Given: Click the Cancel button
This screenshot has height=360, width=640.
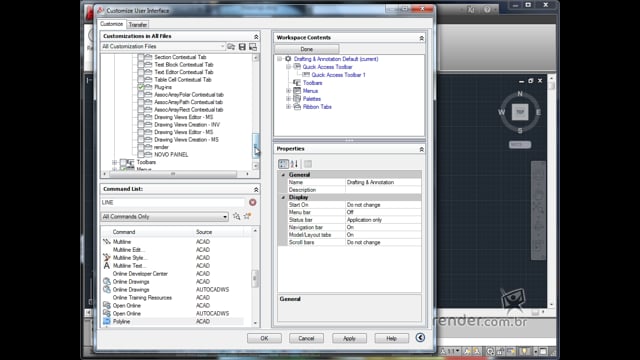Looking at the screenshot, I should click(306, 338).
